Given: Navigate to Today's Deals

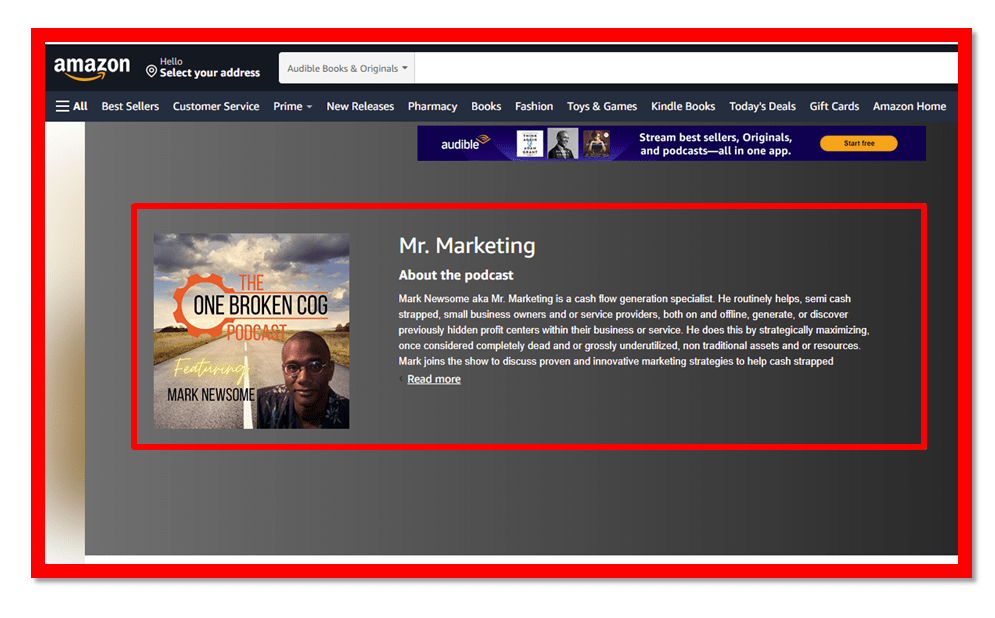Looking at the screenshot, I should pyautogui.click(x=762, y=106).
